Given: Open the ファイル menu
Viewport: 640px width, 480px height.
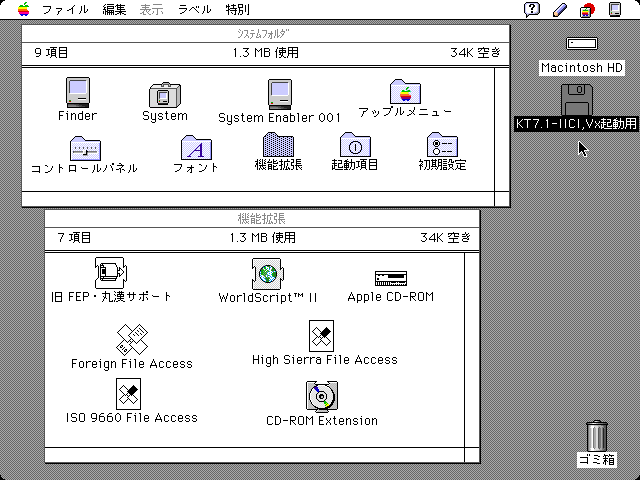Looking at the screenshot, I should [x=65, y=9].
